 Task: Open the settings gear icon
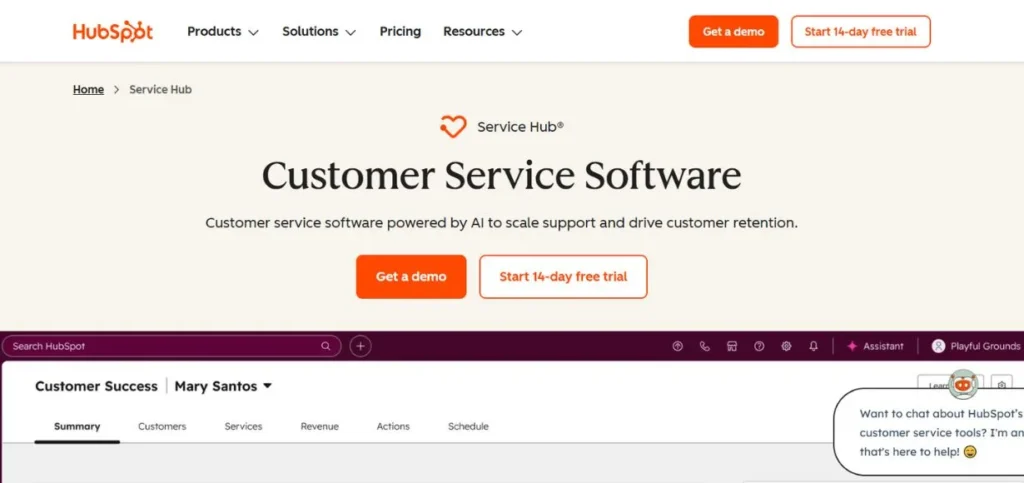[x=786, y=347]
